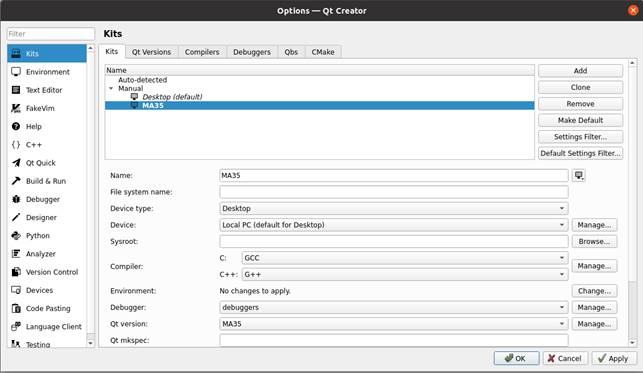Click the kits panel scroll up arrow
Image resolution: width=643 pixels, height=373 pixels.
pyautogui.click(x=632, y=63)
